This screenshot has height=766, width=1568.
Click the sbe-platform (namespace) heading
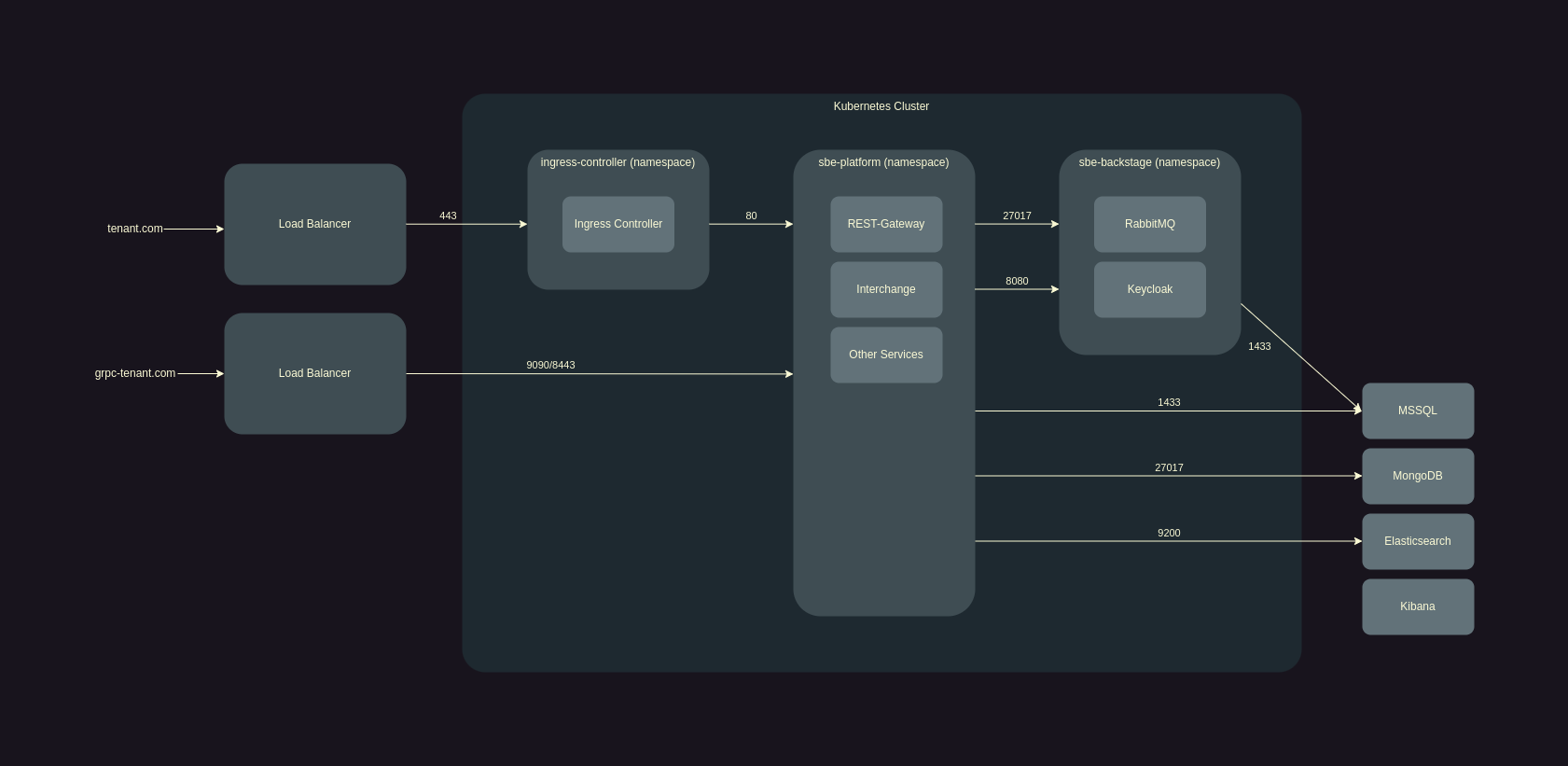pos(883,162)
